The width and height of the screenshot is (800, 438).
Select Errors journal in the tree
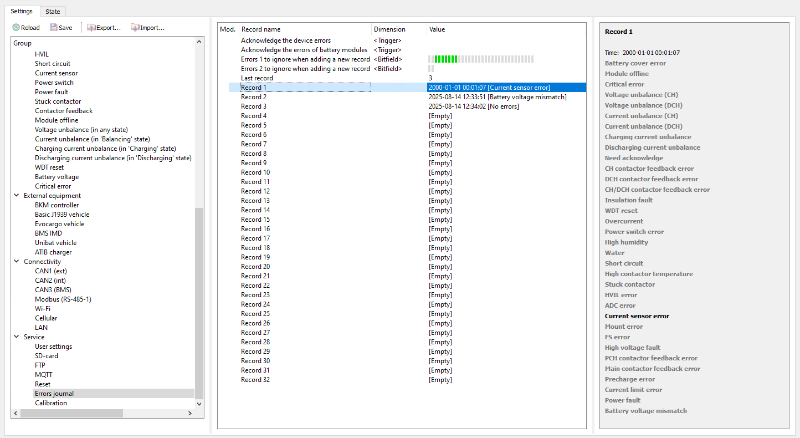click(x=54, y=394)
